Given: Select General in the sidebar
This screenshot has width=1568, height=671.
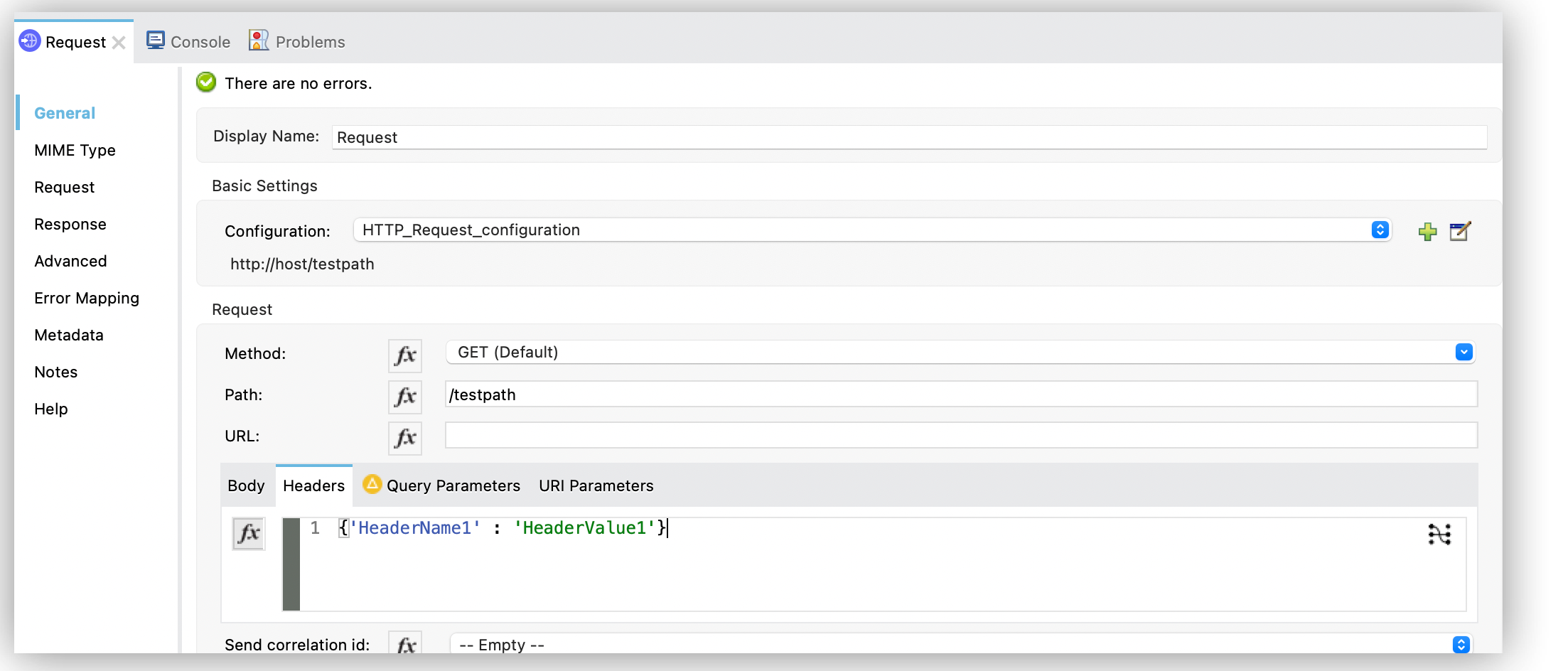Looking at the screenshot, I should pyautogui.click(x=65, y=113).
